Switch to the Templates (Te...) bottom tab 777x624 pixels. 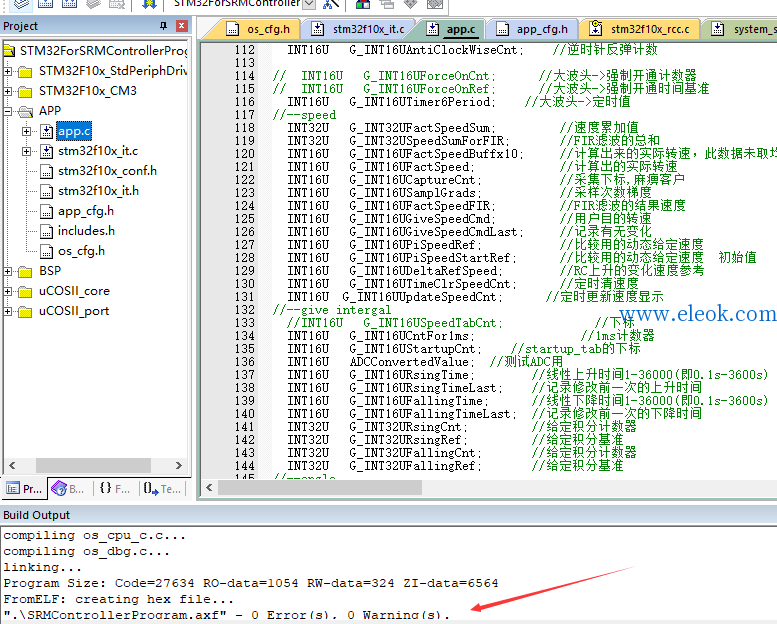[162, 489]
